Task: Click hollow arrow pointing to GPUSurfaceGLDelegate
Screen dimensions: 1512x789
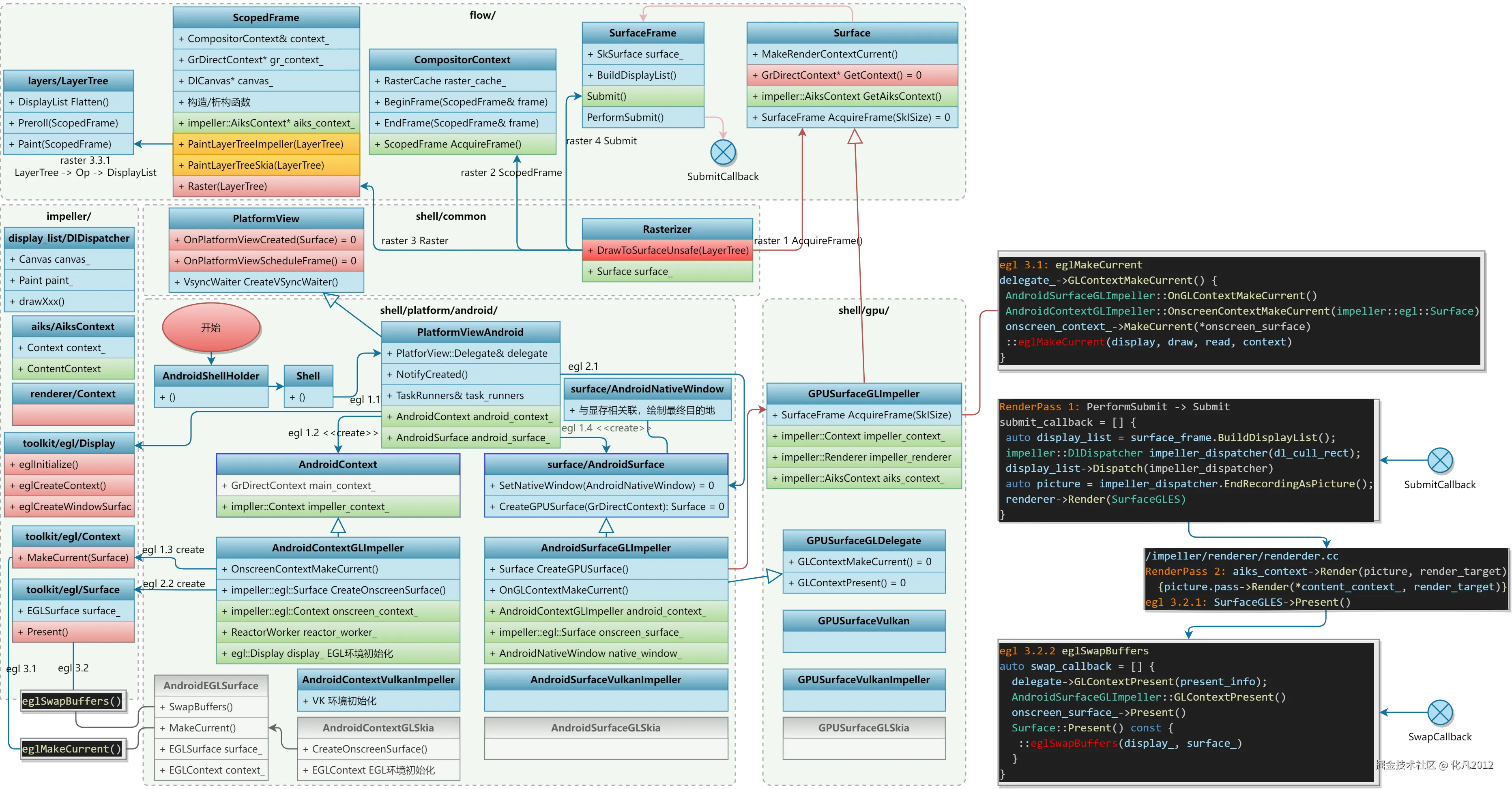Action: (773, 576)
